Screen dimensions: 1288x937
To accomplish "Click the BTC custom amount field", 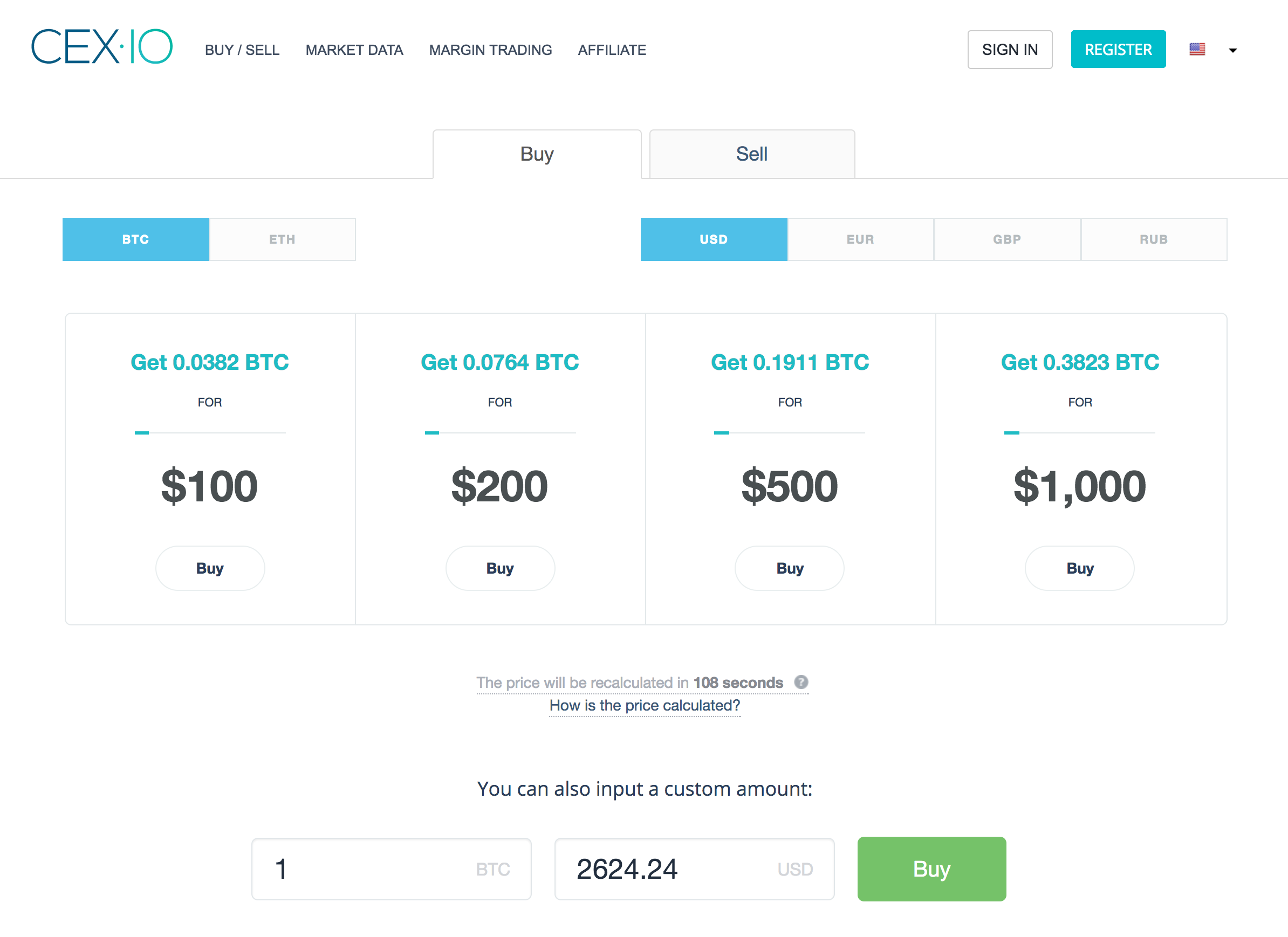I will tap(369, 869).
